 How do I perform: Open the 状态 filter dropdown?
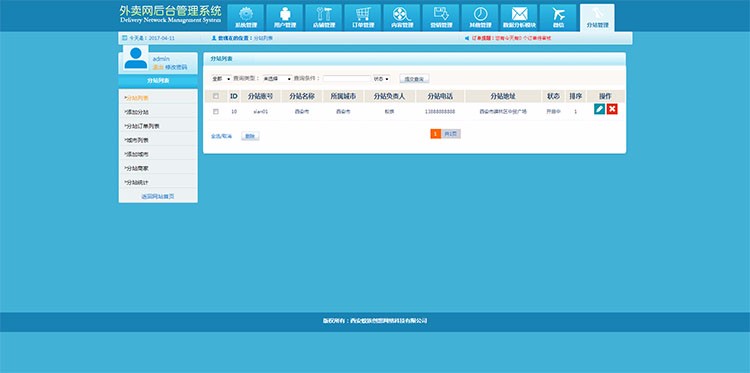[x=381, y=78]
